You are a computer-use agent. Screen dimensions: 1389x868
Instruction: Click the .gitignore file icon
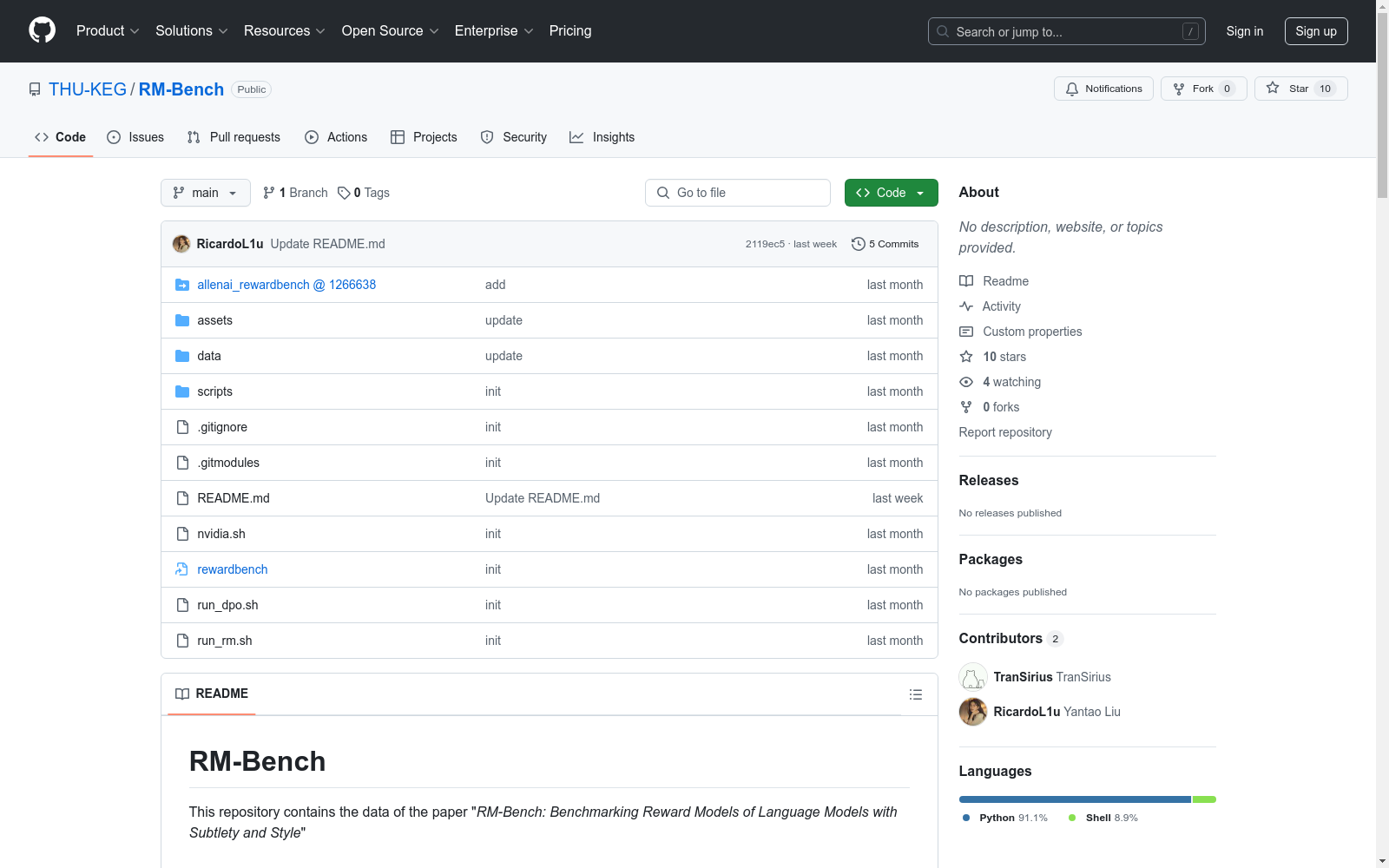(x=182, y=427)
